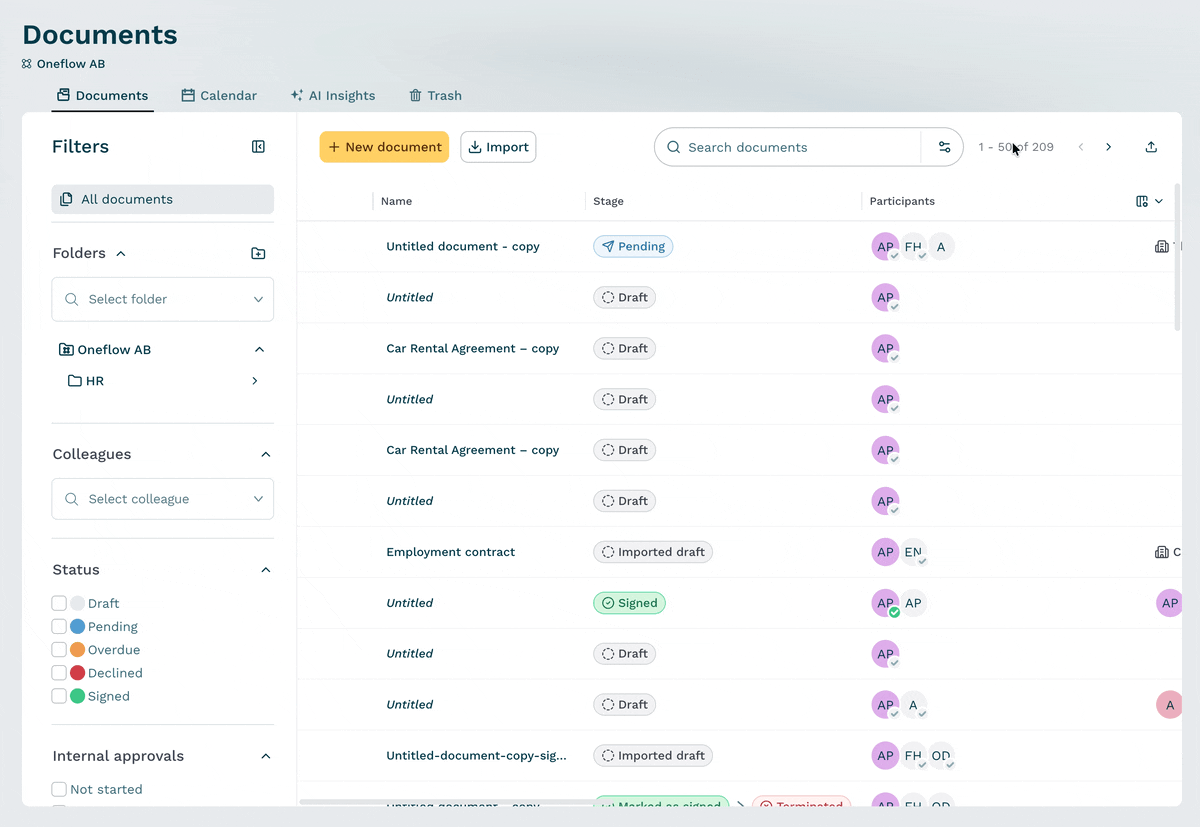Screen dimensions: 1200x827
Task: Click the Import button
Action: (x=498, y=147)
